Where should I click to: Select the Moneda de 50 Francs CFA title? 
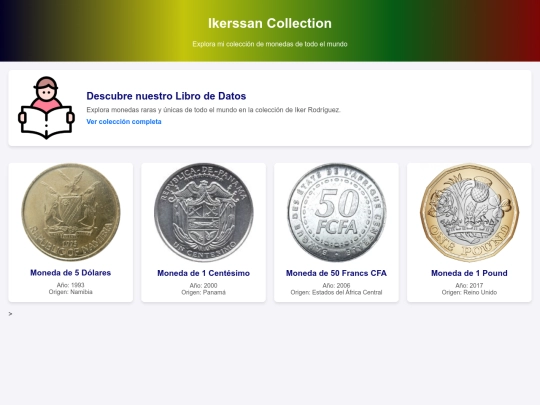[336, 273]
